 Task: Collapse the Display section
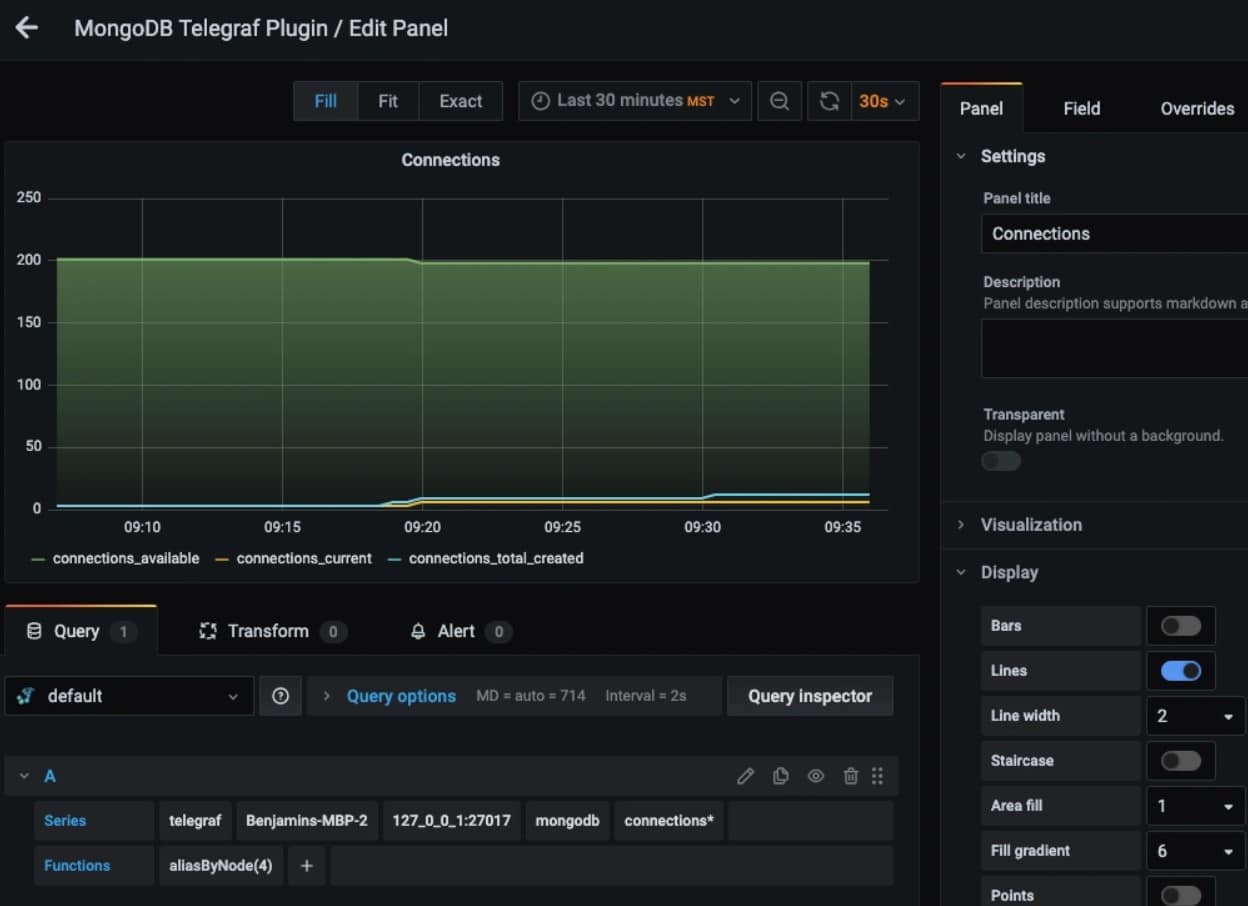coord(962,572)
